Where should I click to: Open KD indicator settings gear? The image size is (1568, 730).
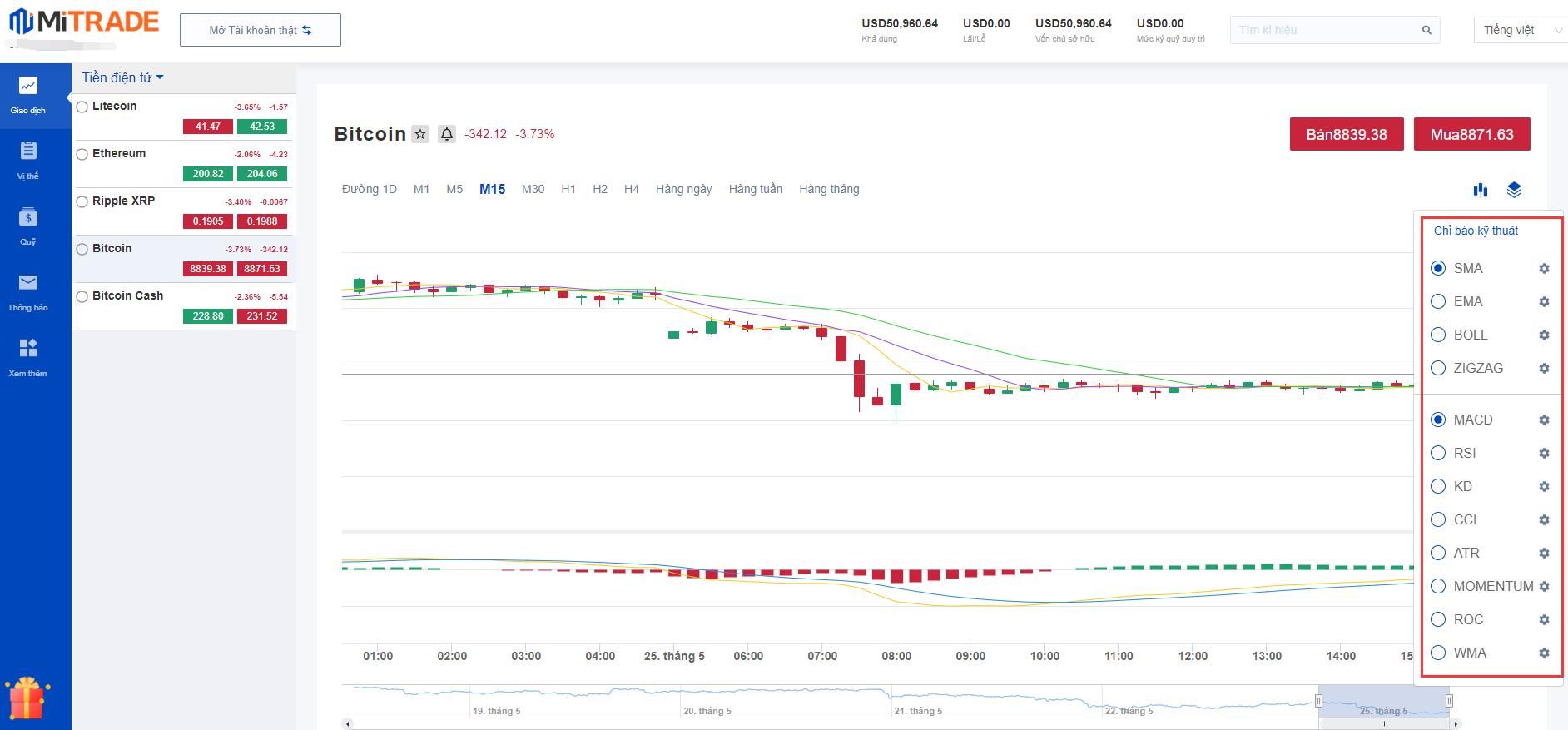coord(1544,486)
